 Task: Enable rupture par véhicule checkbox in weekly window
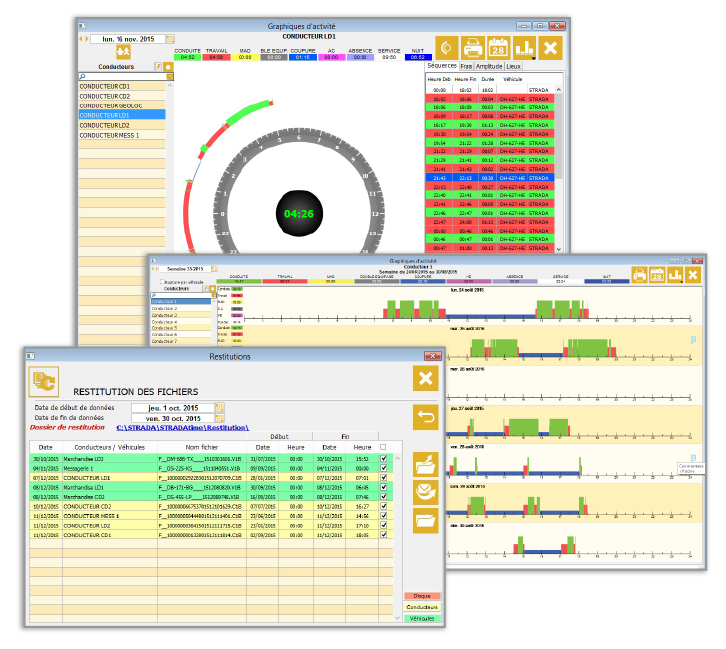coord(162,281)
